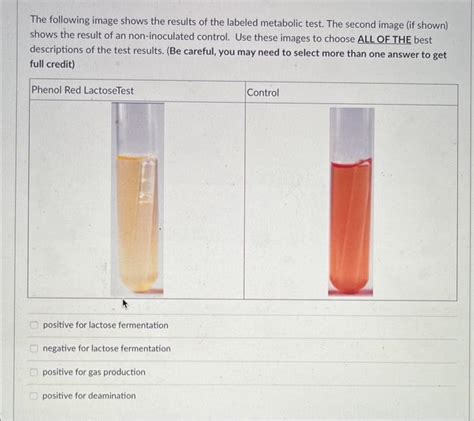
Task: Click the empty top of the lactose tube
Action: 137,128
